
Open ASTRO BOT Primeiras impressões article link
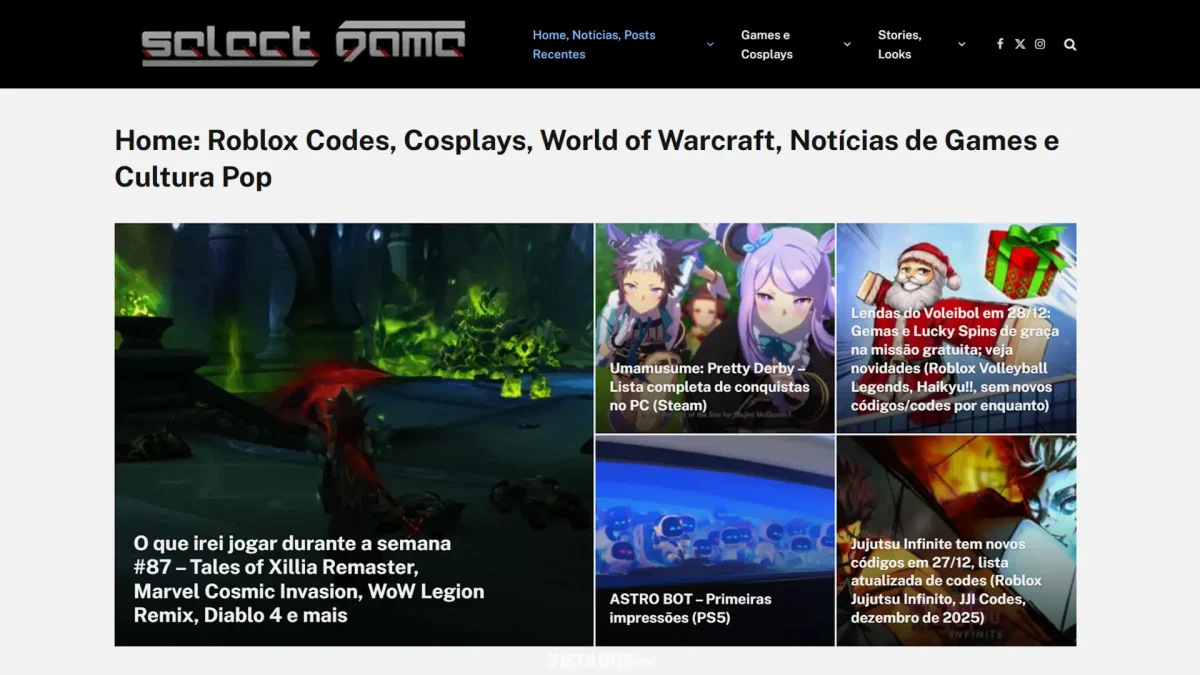[690, 608]
